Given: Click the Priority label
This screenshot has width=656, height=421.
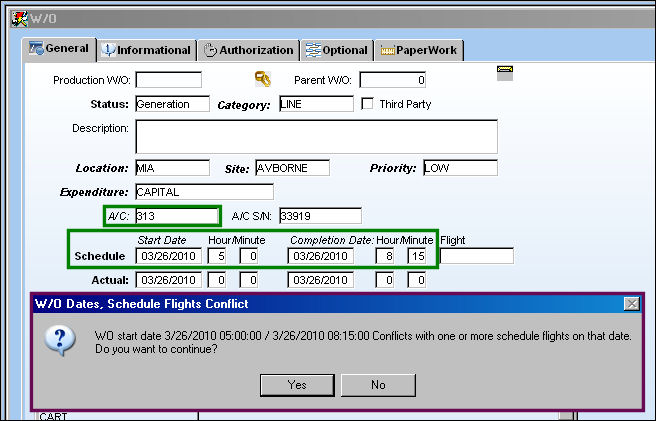Looking at the screenshot, I should (x=393, y=168).
